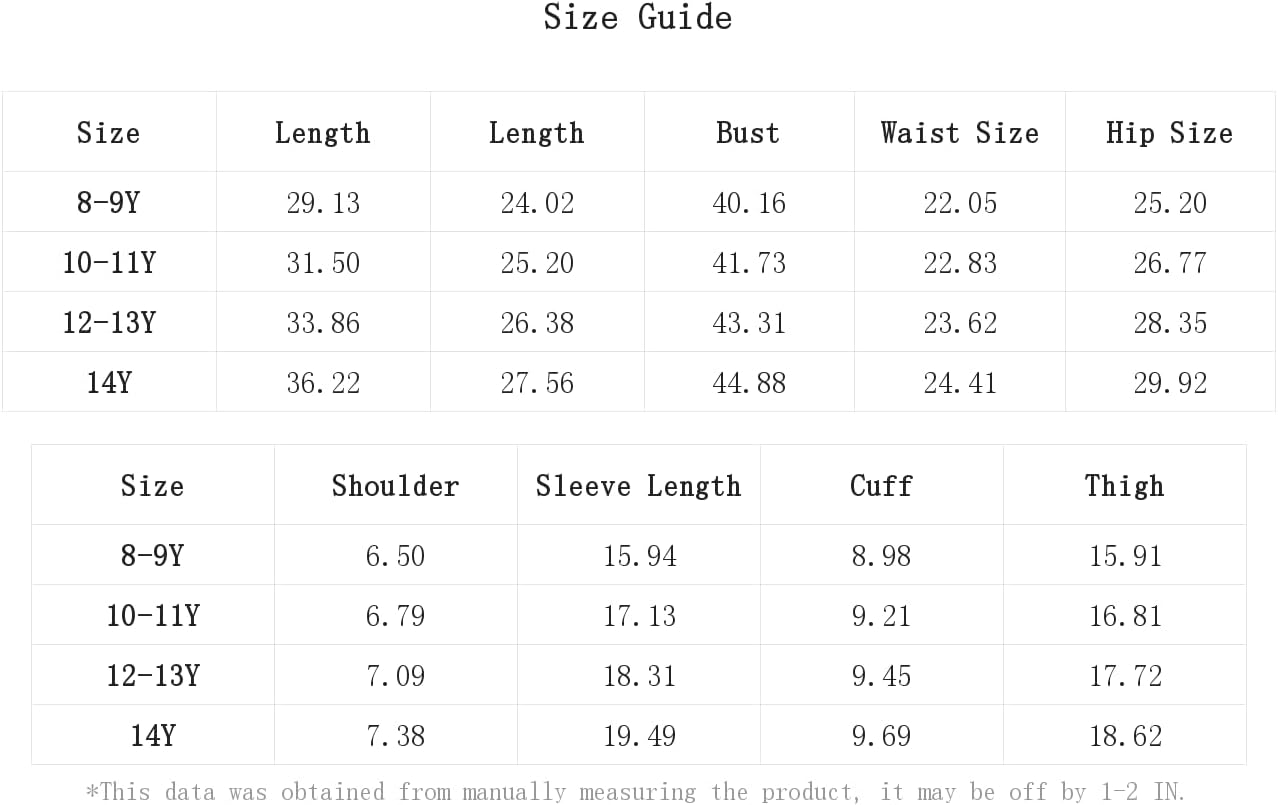Image resolution: width=1278 pixels, height=805 pixels.
Task: Select bust value 40.16
Action: coord(749,203)
